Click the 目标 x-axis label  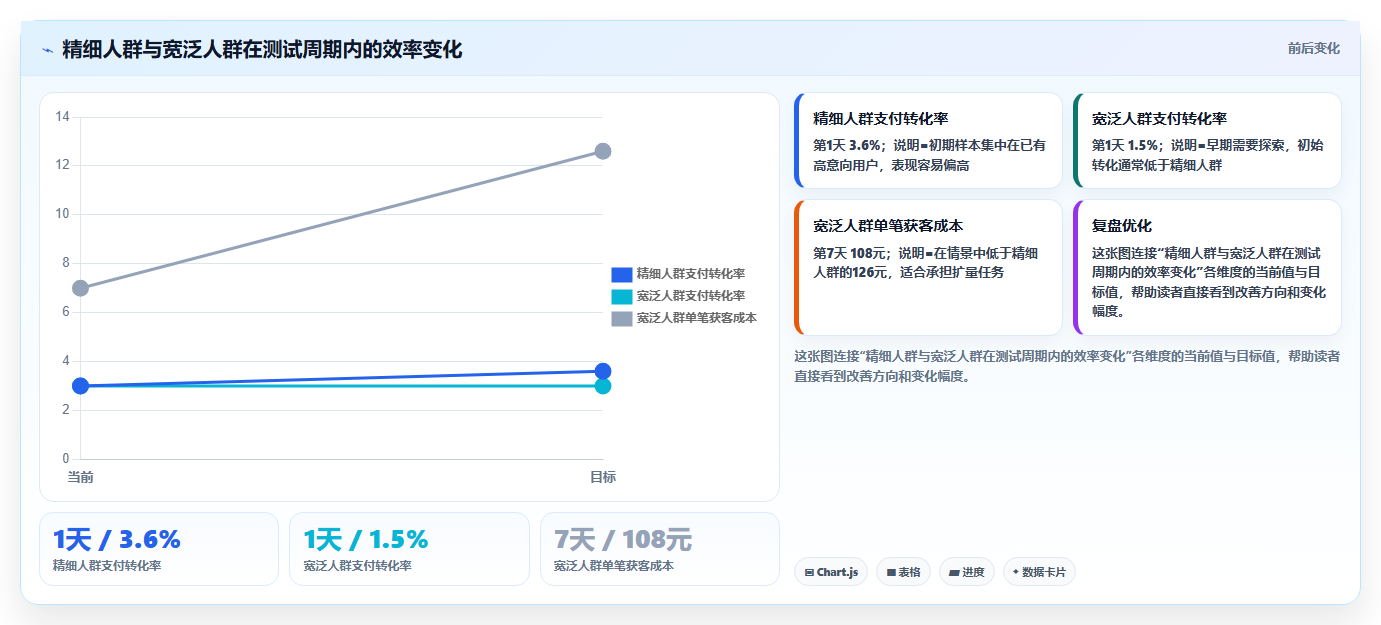603,477
